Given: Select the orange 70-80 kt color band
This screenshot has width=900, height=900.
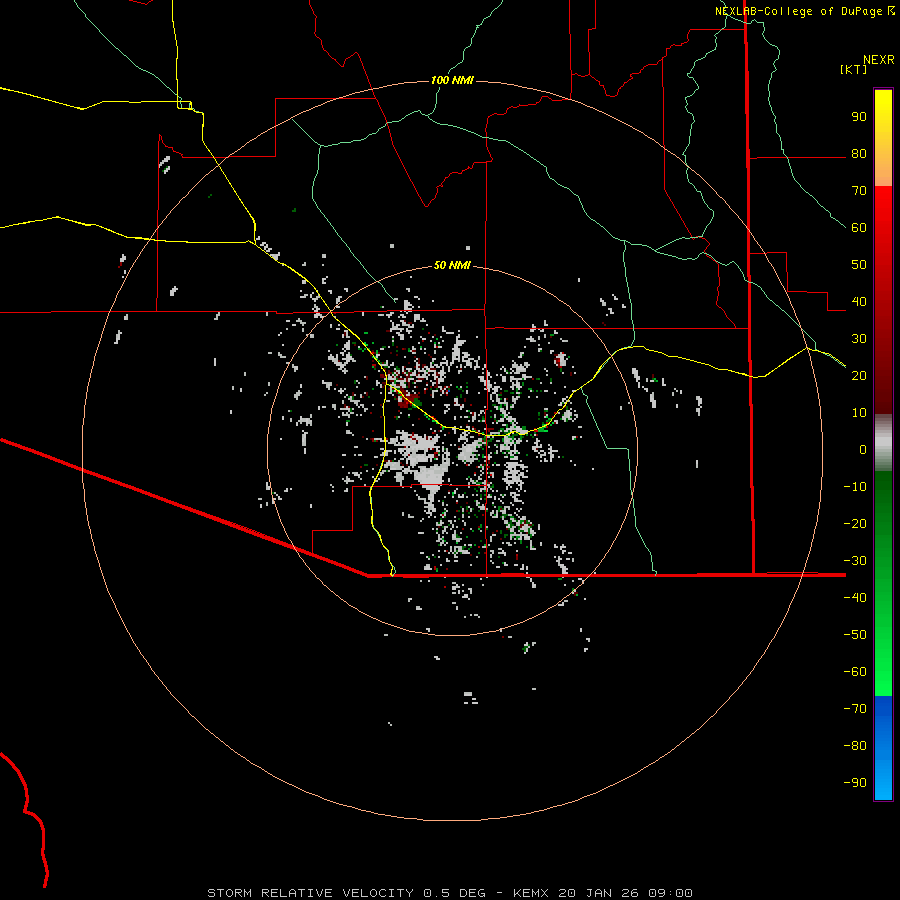Looking at the screenshot, I should [883, 170].
